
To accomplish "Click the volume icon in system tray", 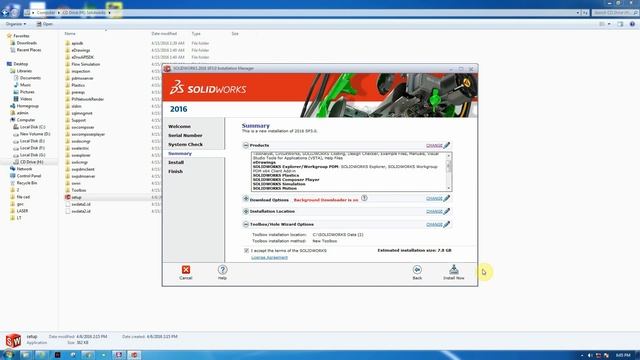I will [x=590, y=356].
